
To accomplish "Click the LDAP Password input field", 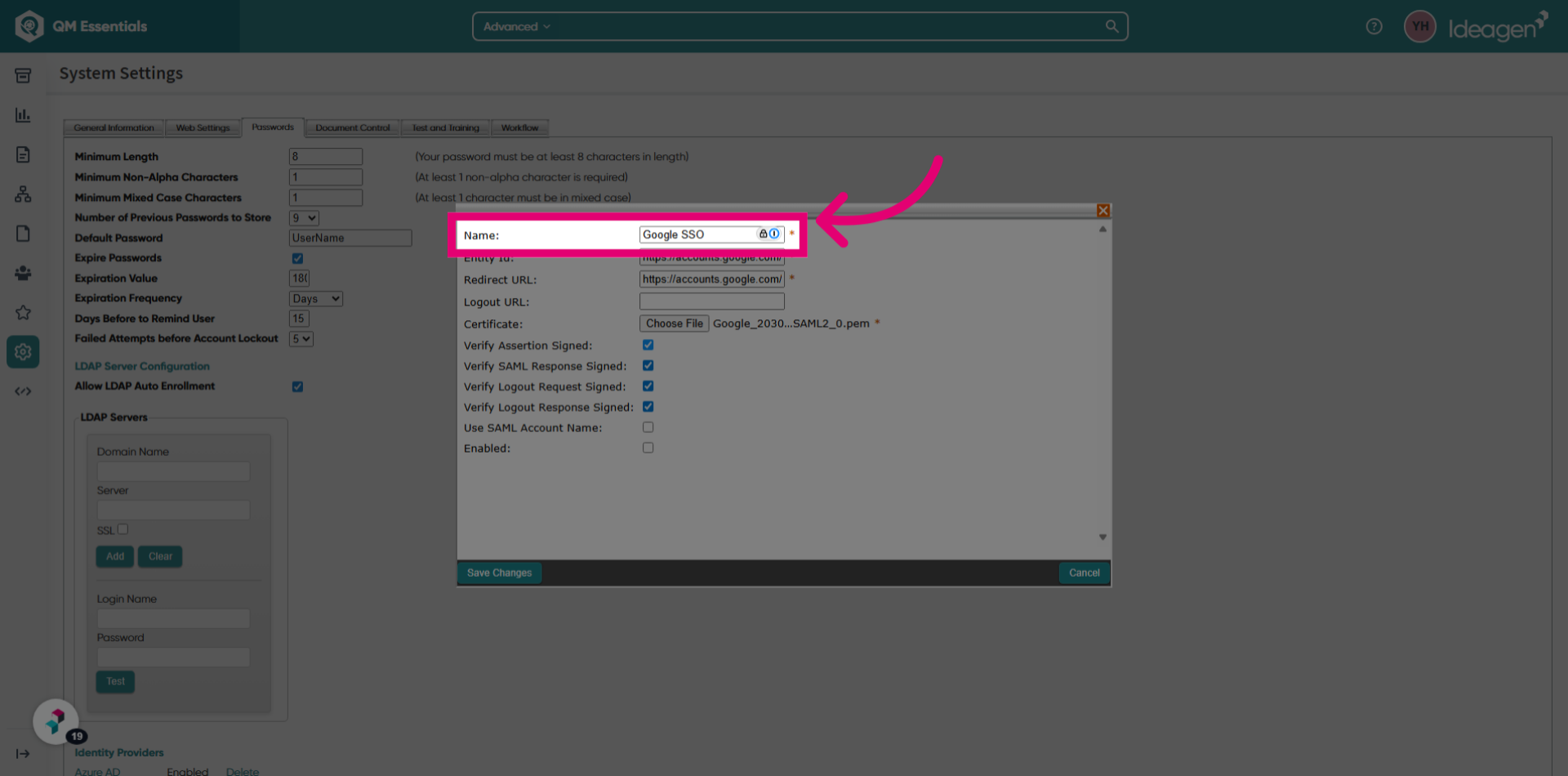I will pyautogui.click(x=173, y=658).
